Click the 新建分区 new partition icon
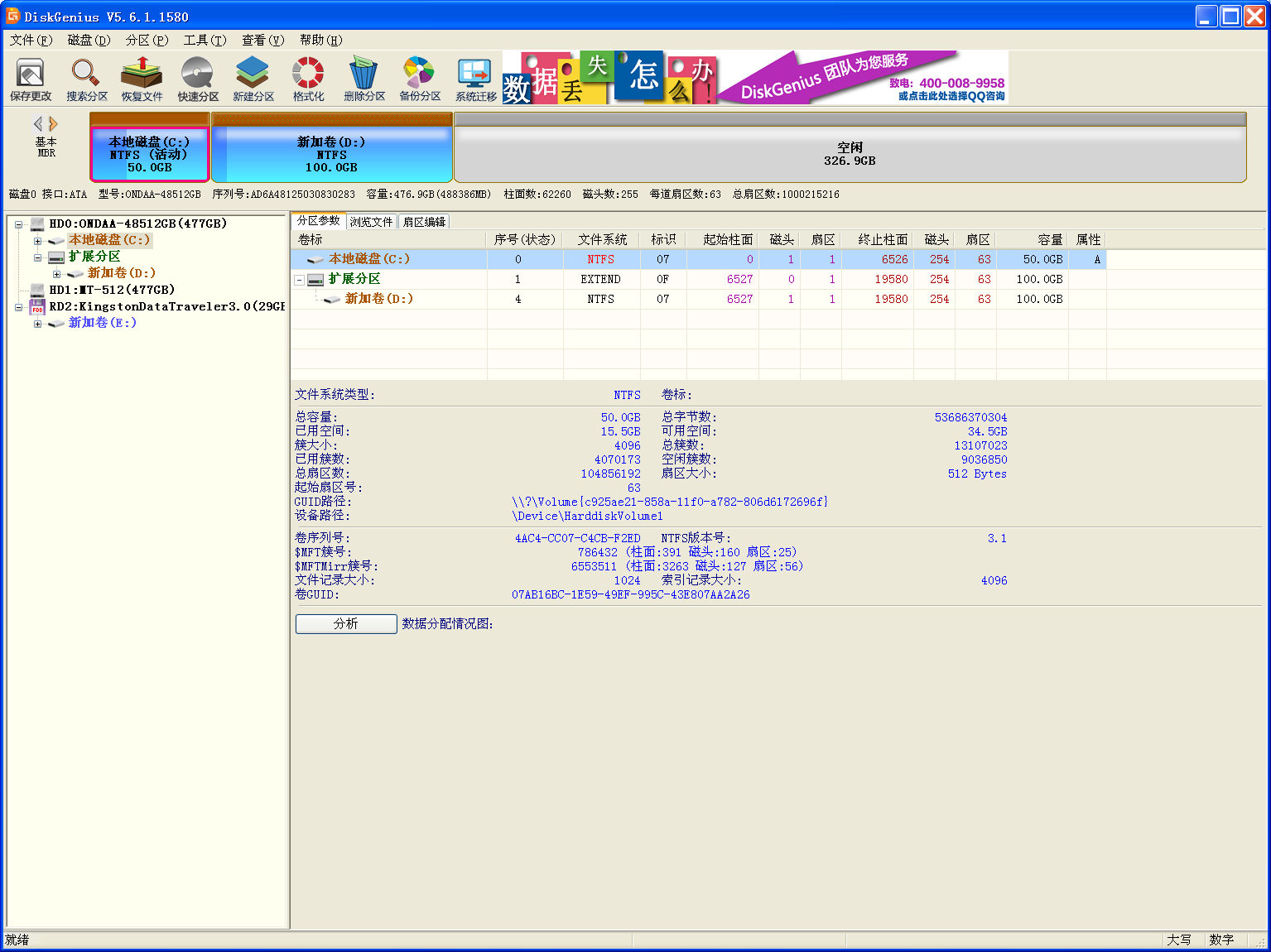The width and height of the screenshot is (1271, 952). click(x=253, y=79)
